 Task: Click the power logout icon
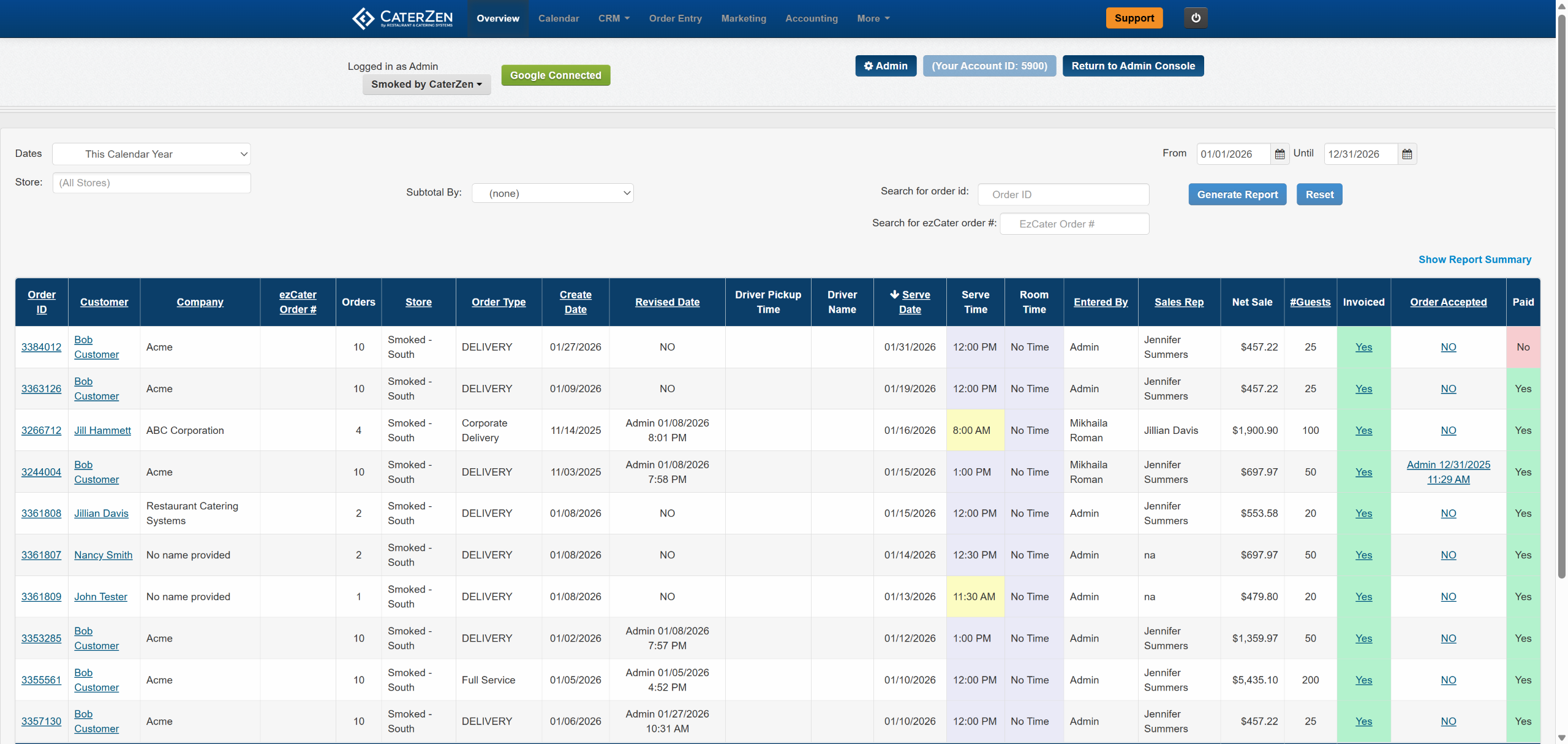[x=1195, y=18]
